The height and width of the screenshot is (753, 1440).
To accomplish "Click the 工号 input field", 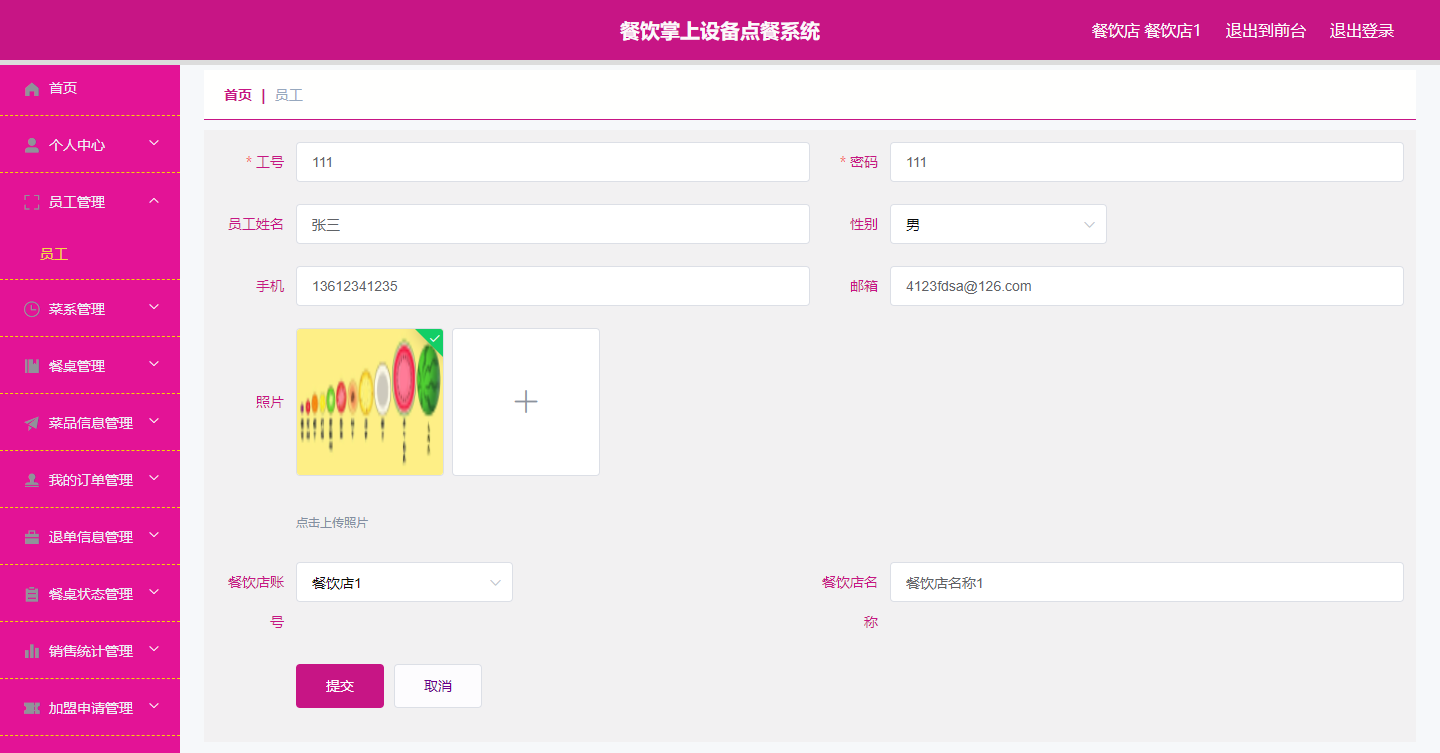I will [x=553, y=162].
